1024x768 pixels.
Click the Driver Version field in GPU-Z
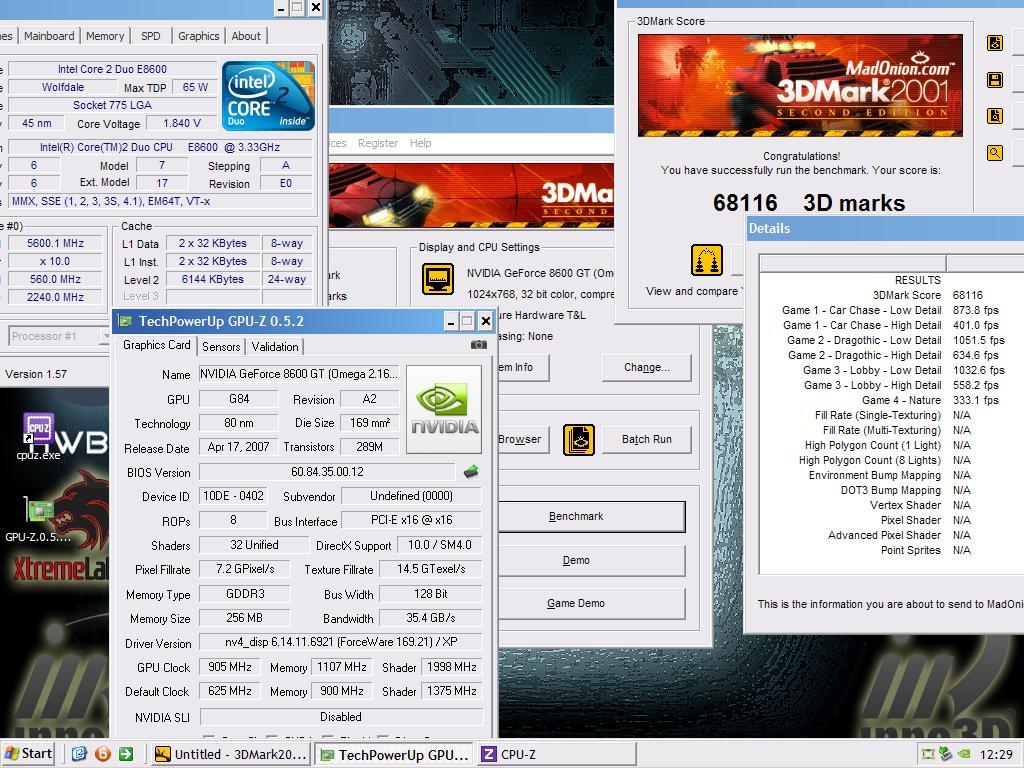click(x=341, y=642)
